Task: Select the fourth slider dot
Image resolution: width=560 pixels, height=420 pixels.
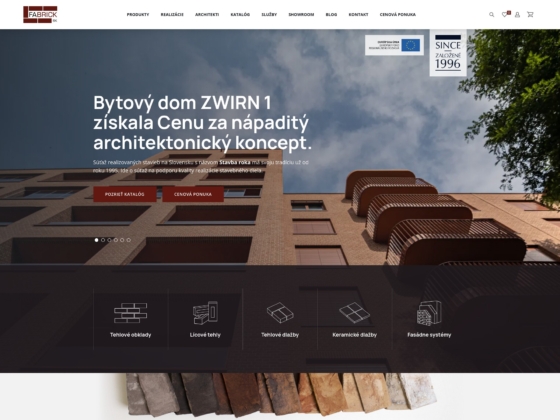Action: (116, 240)
